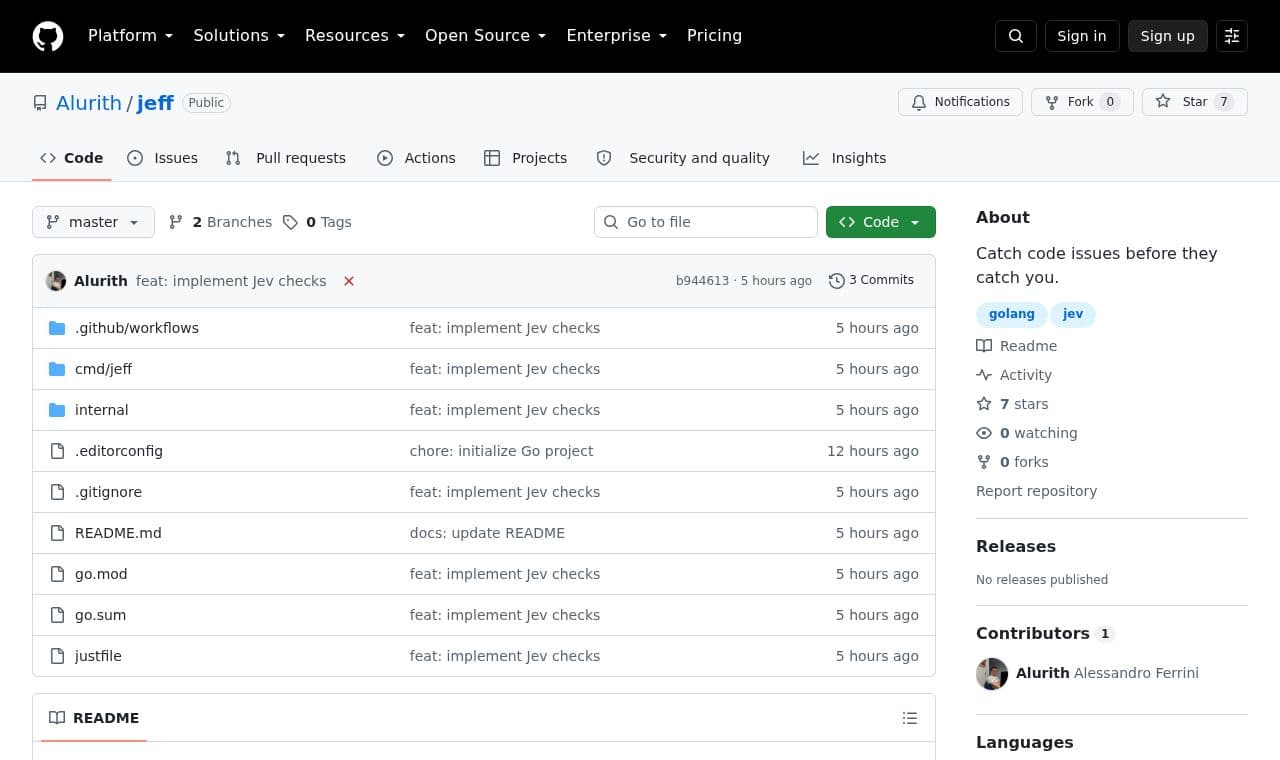Open Alurith contributor profile link

coord(1042,673)
